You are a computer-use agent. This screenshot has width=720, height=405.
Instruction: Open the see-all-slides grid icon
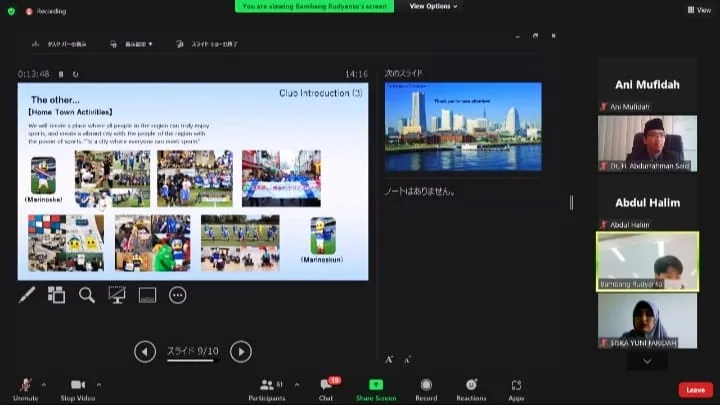coord(56,295)
